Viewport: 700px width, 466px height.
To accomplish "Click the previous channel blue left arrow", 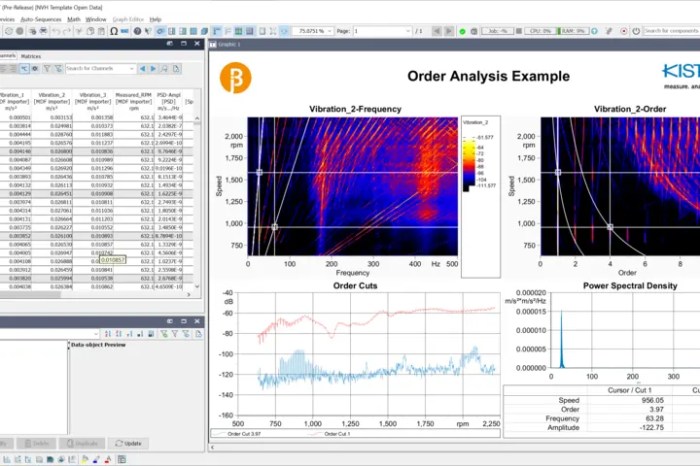I will click(x=142, y=68).
